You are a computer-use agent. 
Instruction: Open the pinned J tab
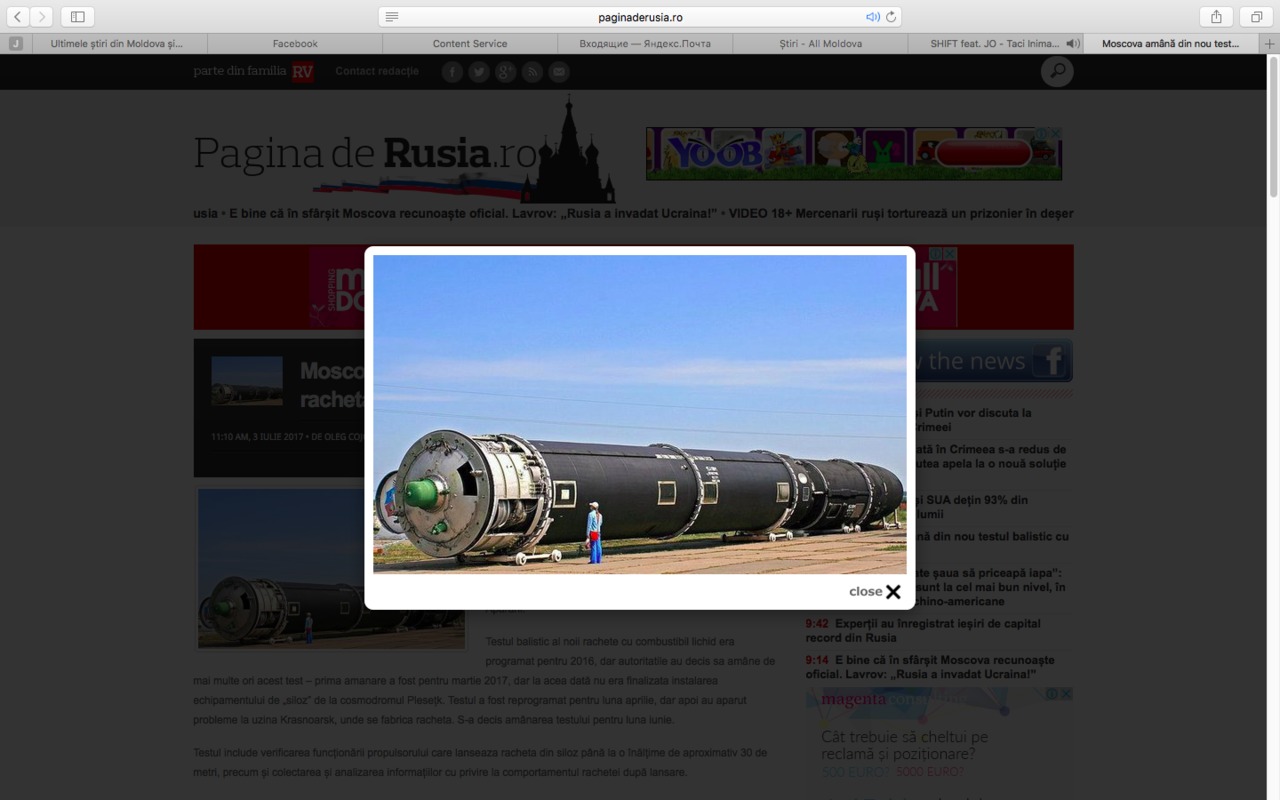[16, 44]
